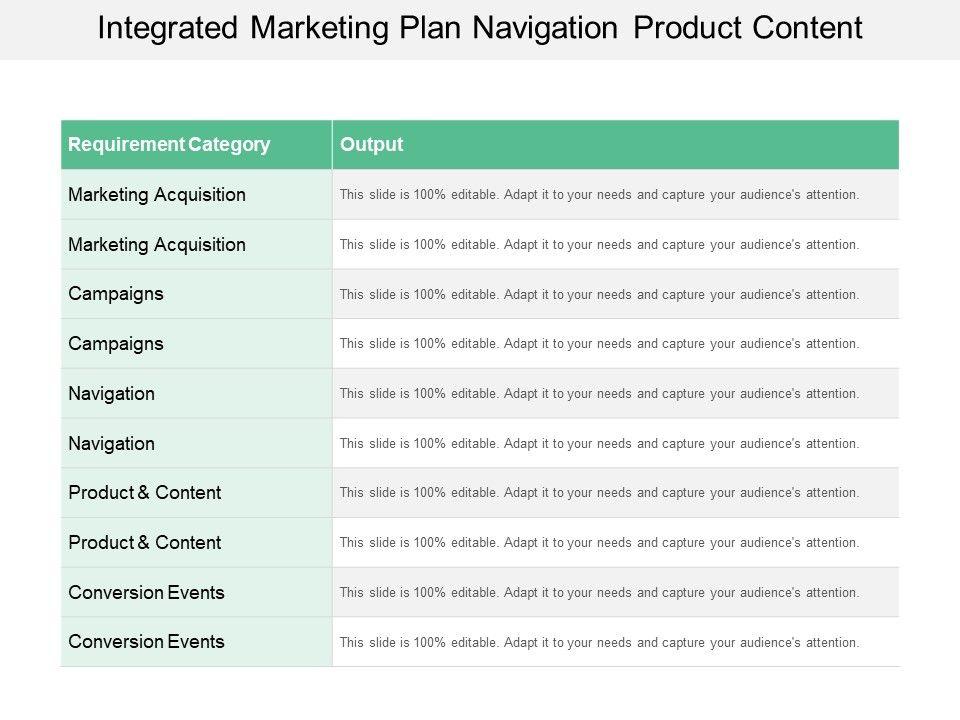This screenshot has height=720, width=960.
Task: Select the Output column header
Action: tap(372, 144)
